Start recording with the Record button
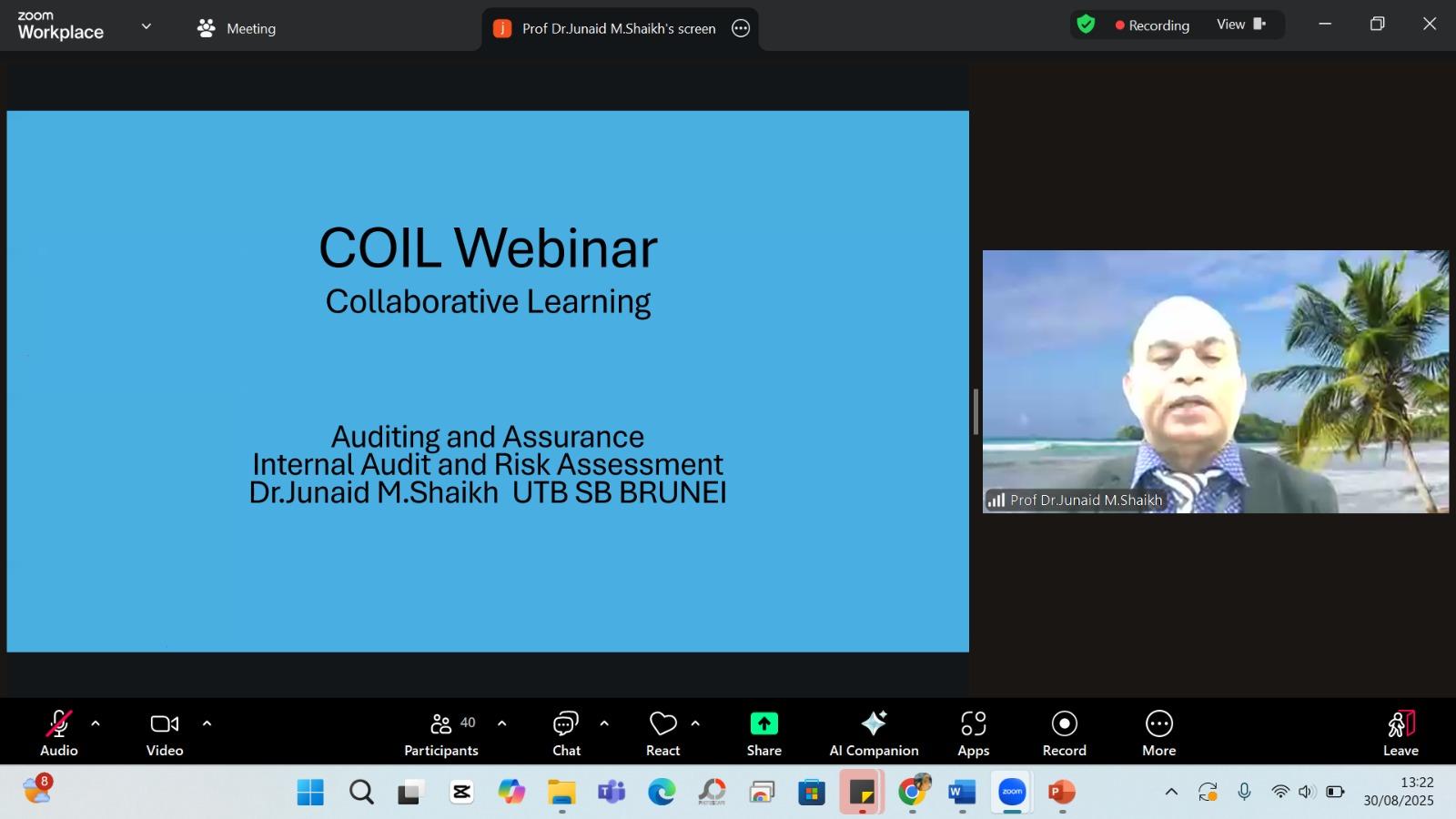1456x819 pixels. pyautogui.click(x=1064, y=733)
